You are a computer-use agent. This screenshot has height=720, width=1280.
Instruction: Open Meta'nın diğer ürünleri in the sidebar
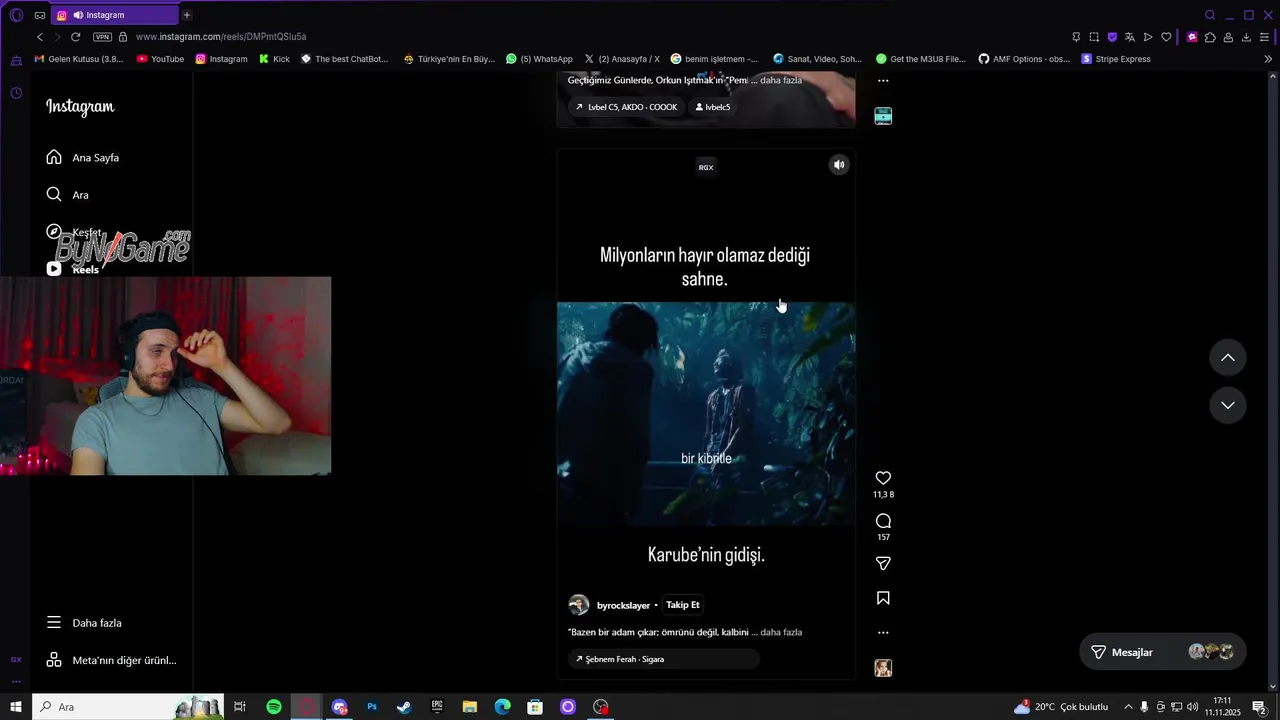coord(110,660)
